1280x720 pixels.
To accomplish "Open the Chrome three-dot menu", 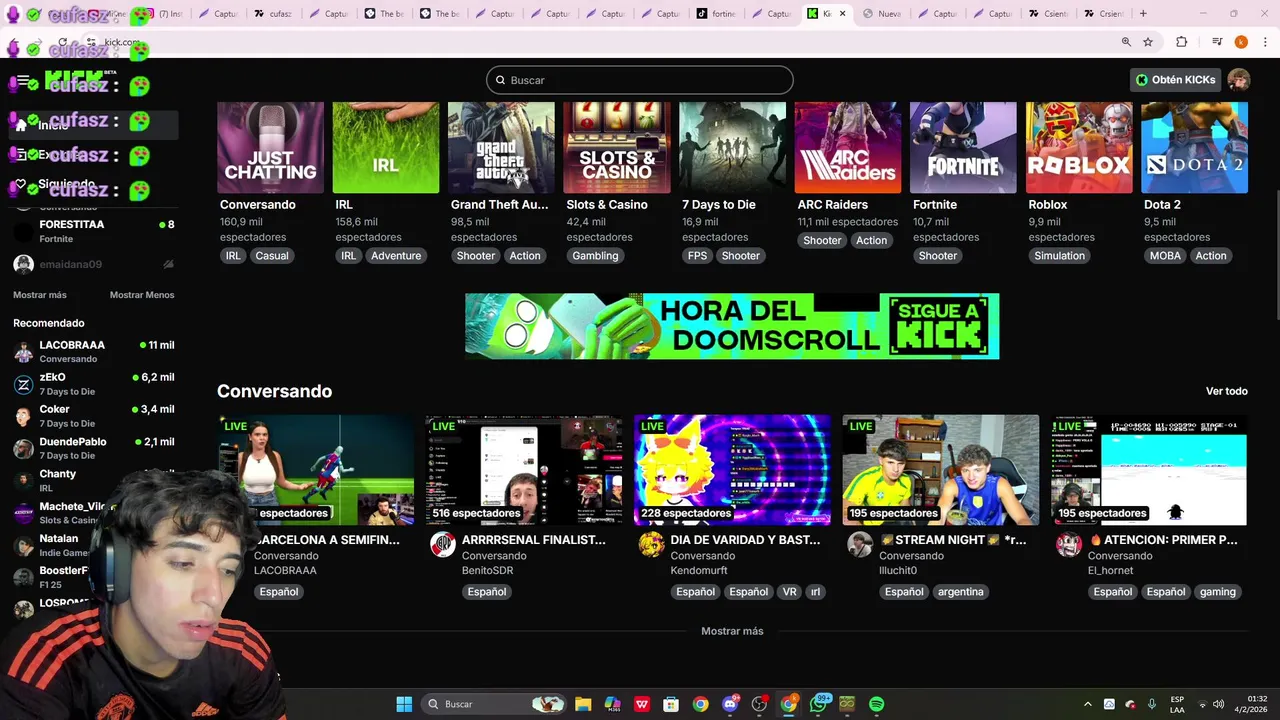I will click(x=1264, y=42).
